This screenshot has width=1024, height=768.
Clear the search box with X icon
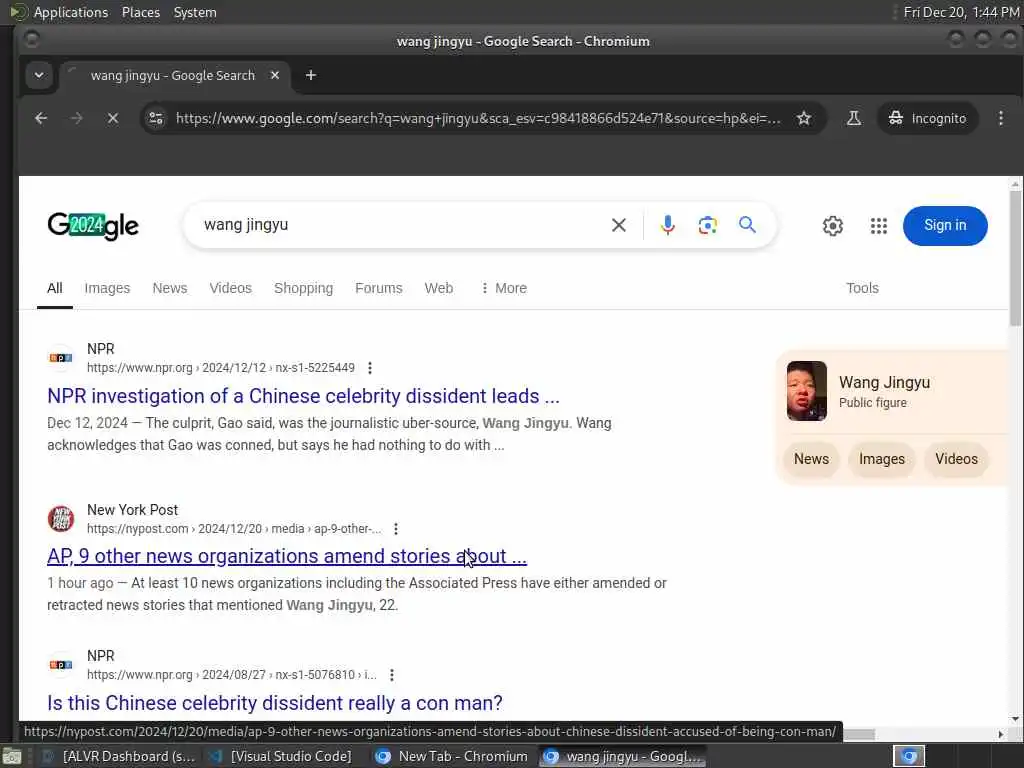click(618, 225)
